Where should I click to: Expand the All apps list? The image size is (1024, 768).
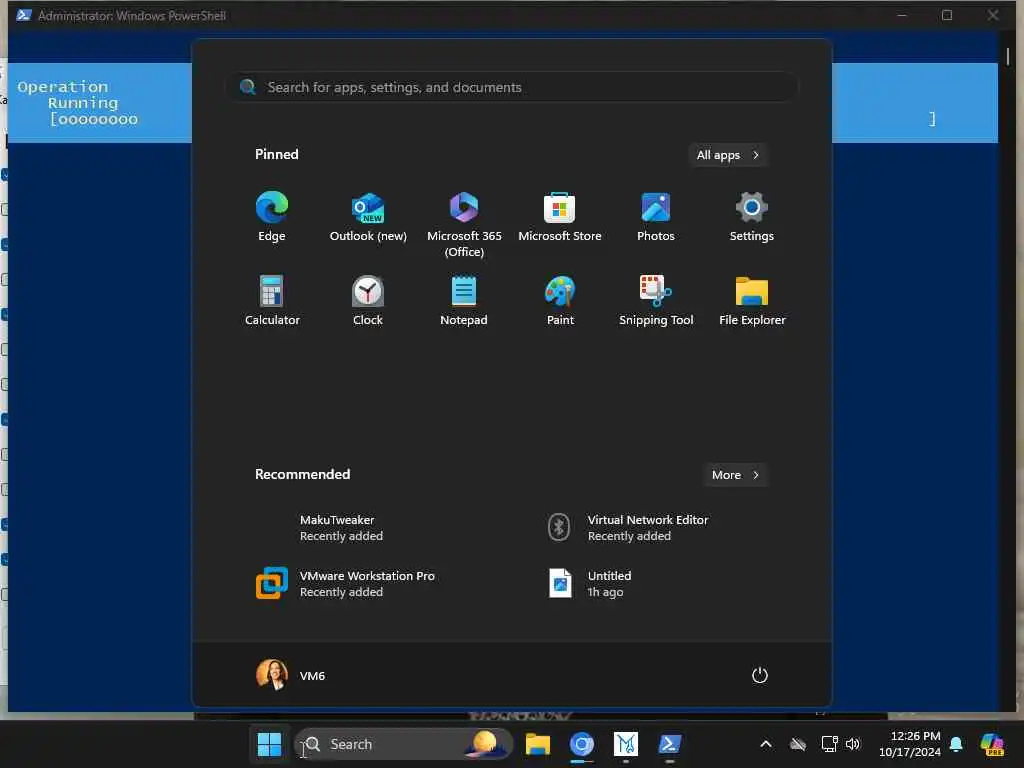(x=728, y=155)
